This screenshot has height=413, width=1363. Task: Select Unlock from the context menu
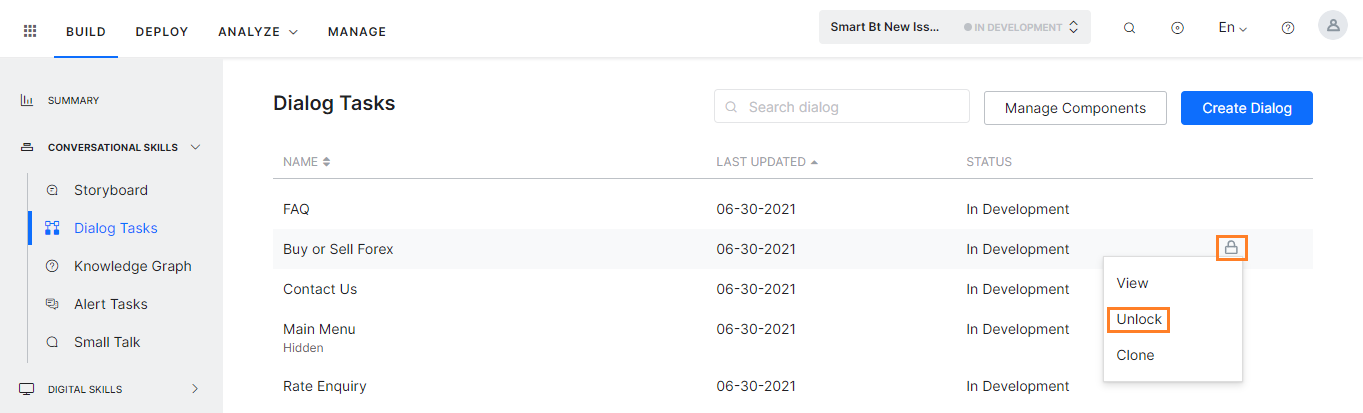(1139, 319)
